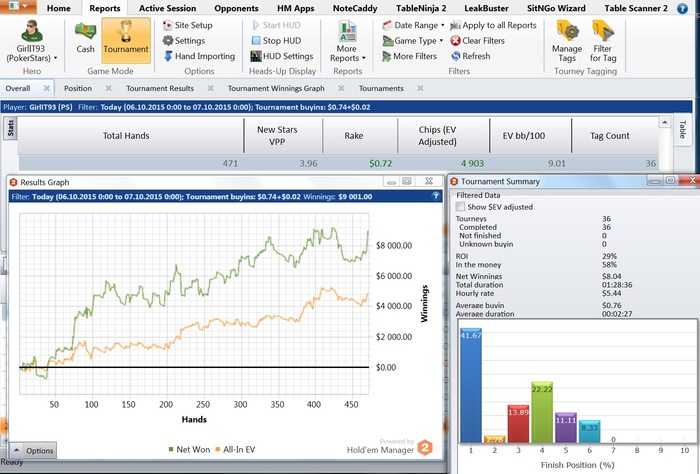
Task: Click the stats grid scroll-up arrow
Action: (x=665, y=122)
